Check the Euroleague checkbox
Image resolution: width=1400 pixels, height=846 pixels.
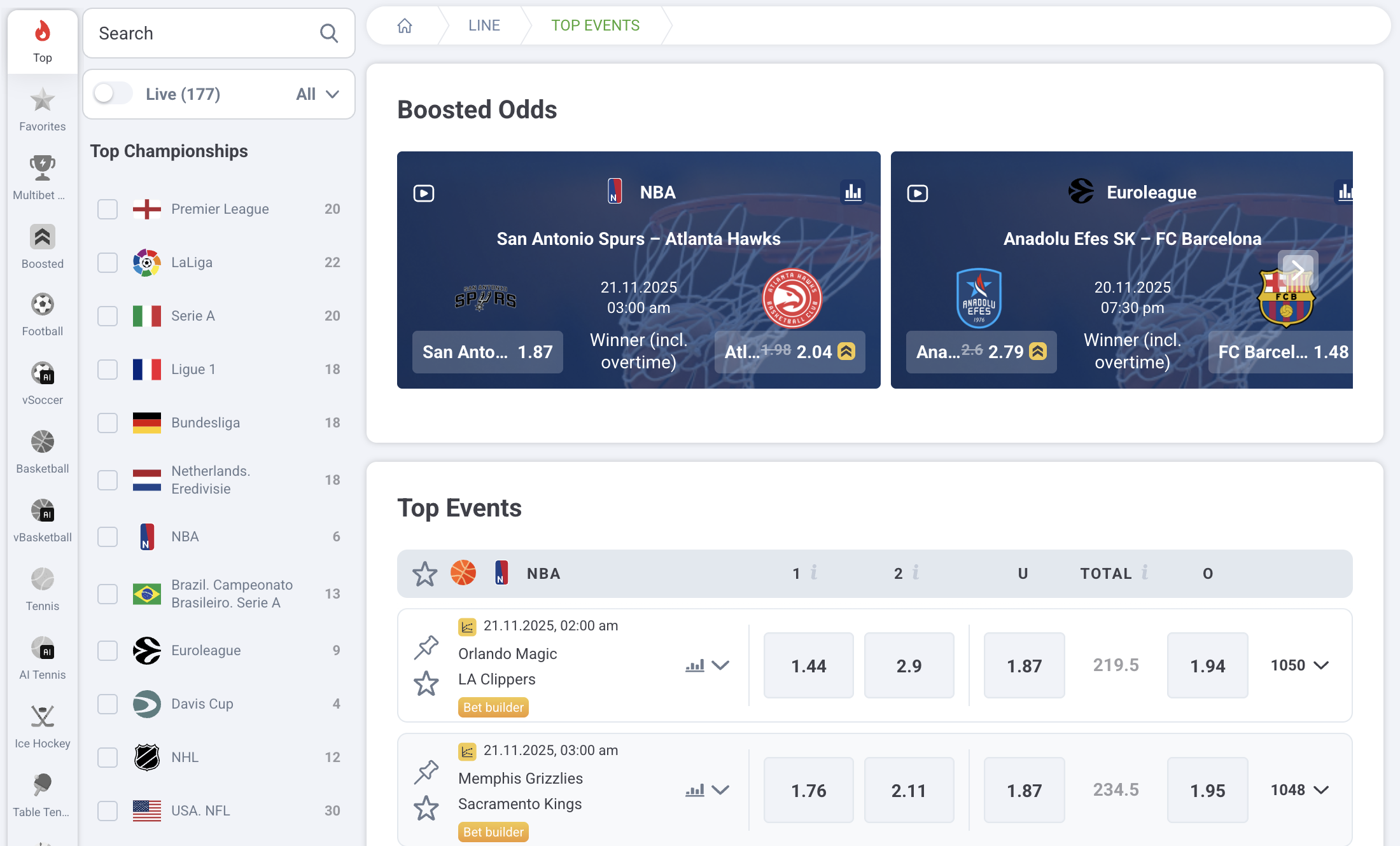click(x=108, y=651)
